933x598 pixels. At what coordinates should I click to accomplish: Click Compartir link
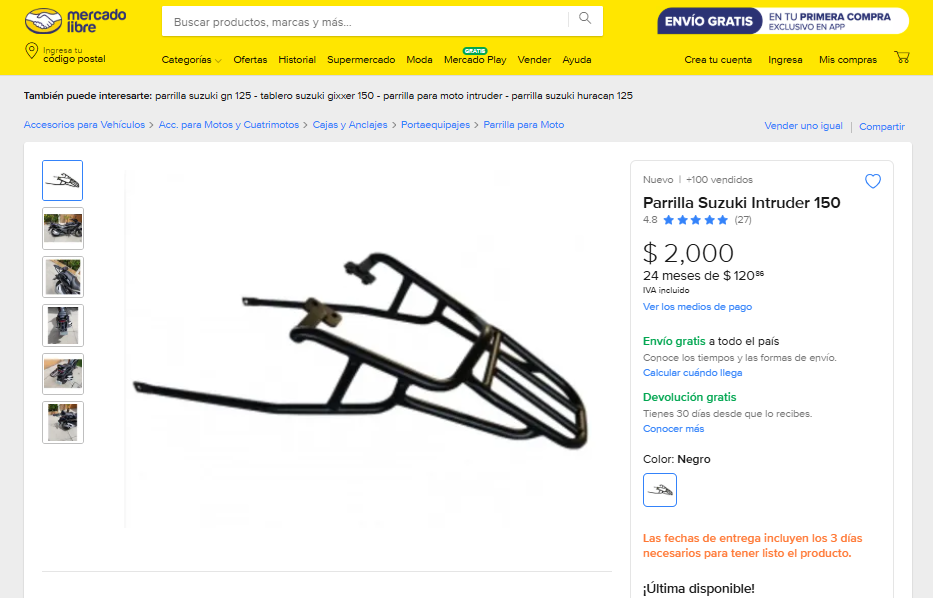tap(881, 126)
